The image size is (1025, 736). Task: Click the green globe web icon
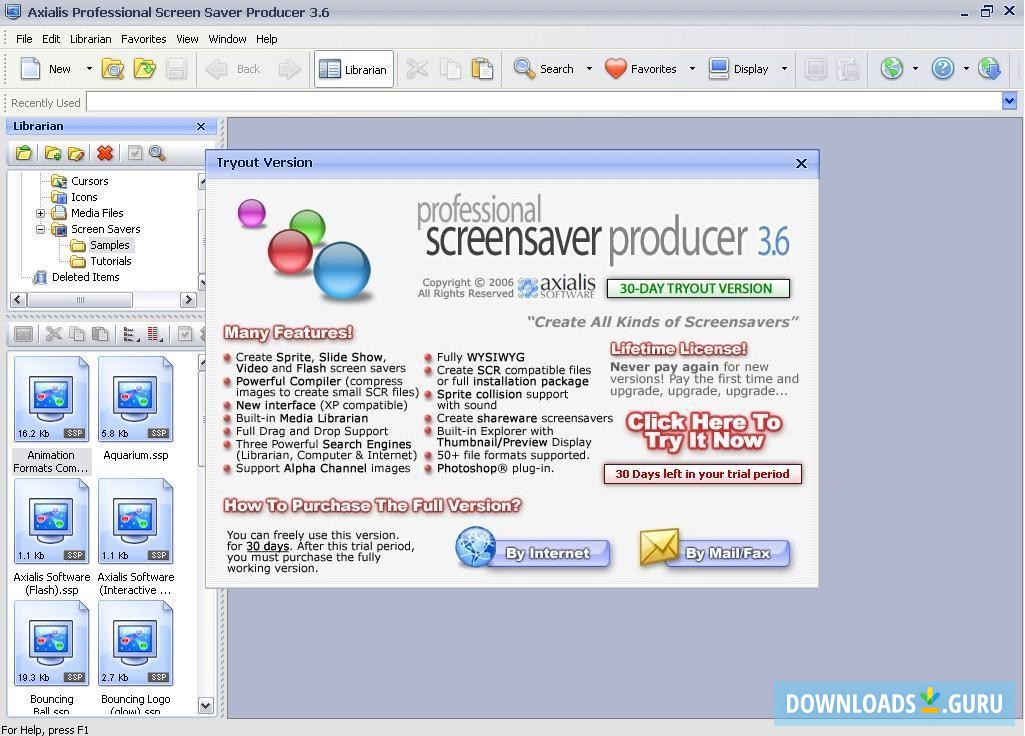click(x=892, y=68)
